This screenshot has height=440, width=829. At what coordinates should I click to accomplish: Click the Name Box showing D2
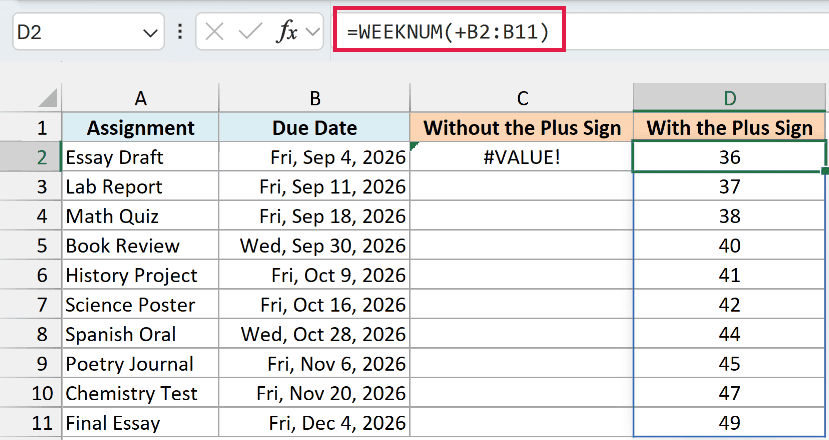point(88,32)
